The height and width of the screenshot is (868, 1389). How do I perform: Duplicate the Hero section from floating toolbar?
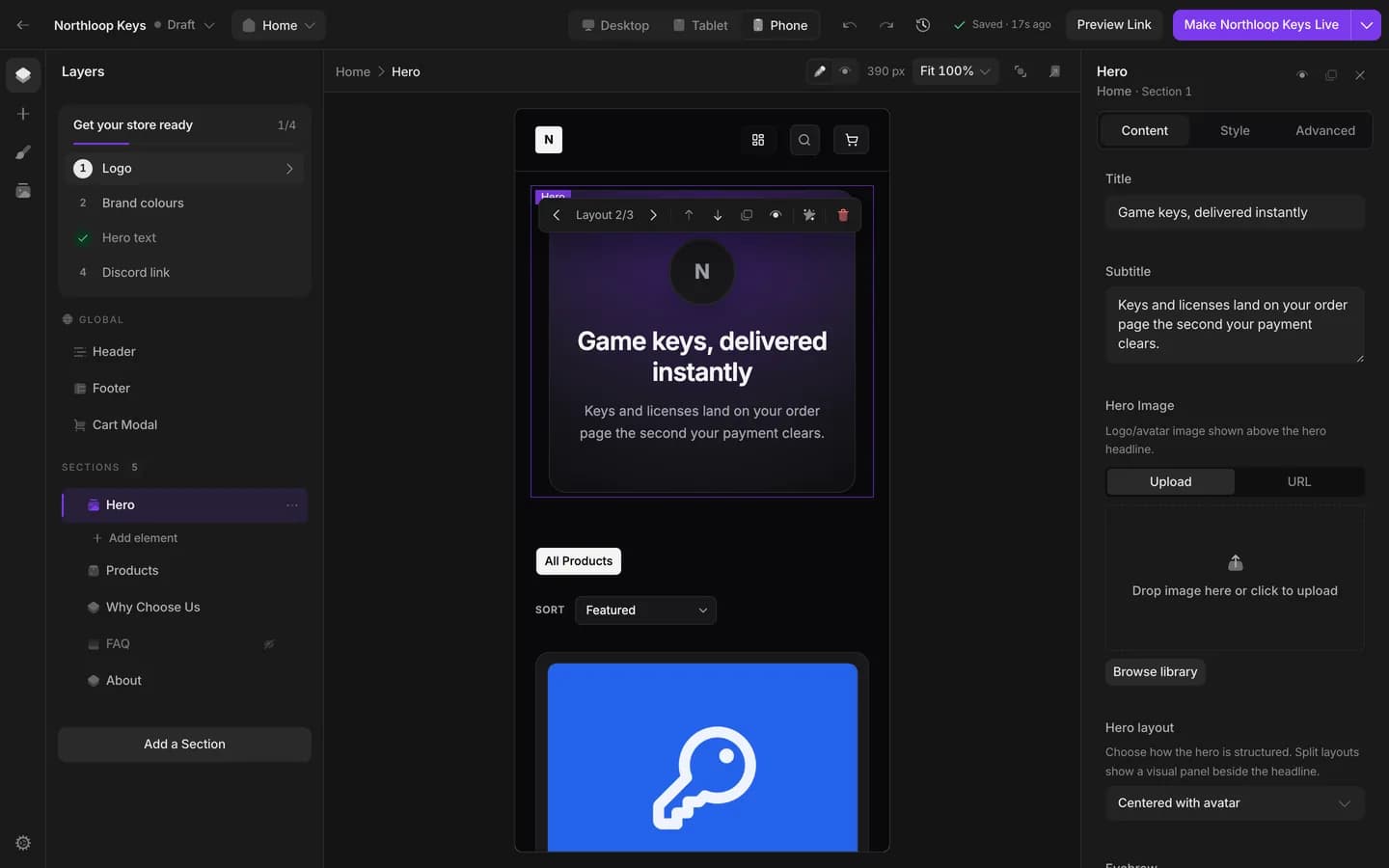coord(747,215)
